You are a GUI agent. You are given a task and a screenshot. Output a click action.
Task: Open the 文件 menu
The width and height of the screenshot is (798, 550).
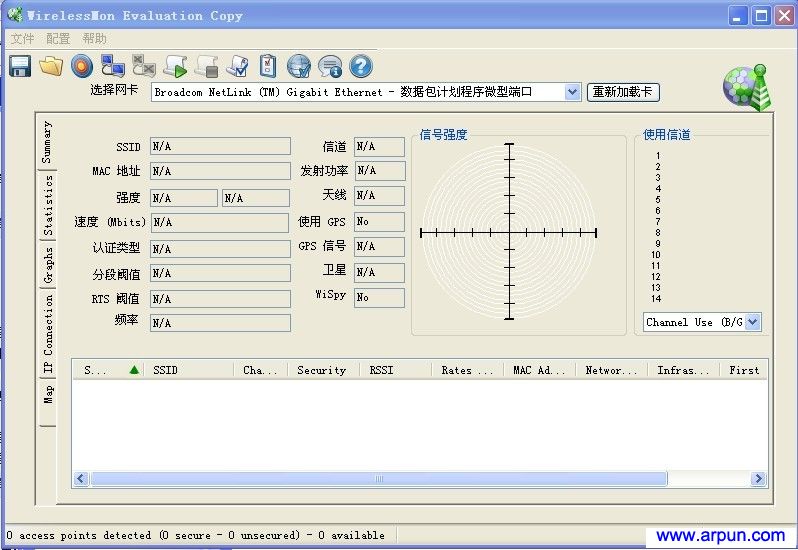(x=22, y=38)
